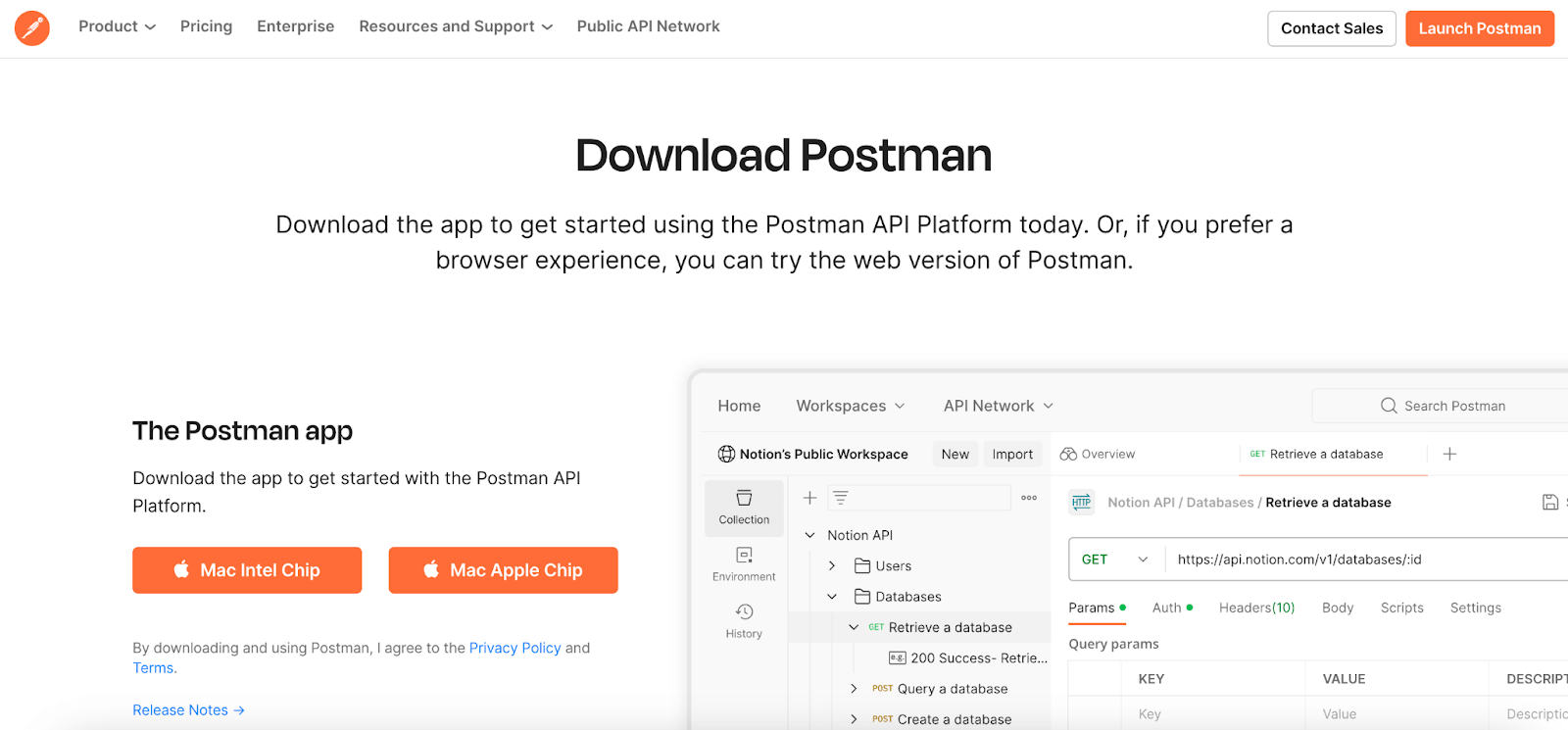This screenshot has width=1568, height=730.
Task: Download the Mac Intel Chip version
Action: [x=247, y=570]
